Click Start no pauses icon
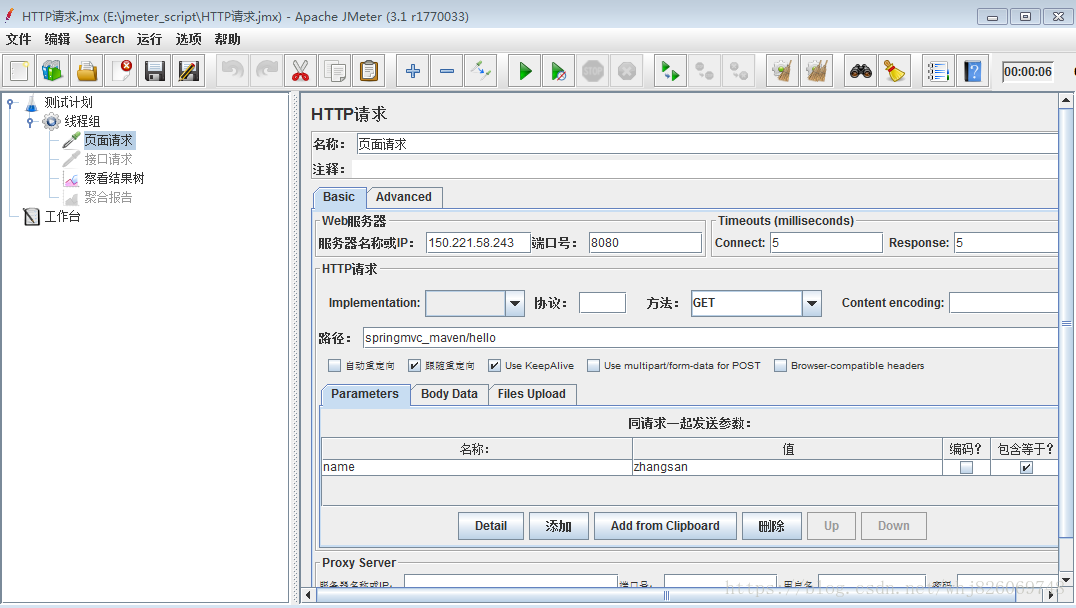This screenshot has width=1076, height=608. click(x=559, y=71)
